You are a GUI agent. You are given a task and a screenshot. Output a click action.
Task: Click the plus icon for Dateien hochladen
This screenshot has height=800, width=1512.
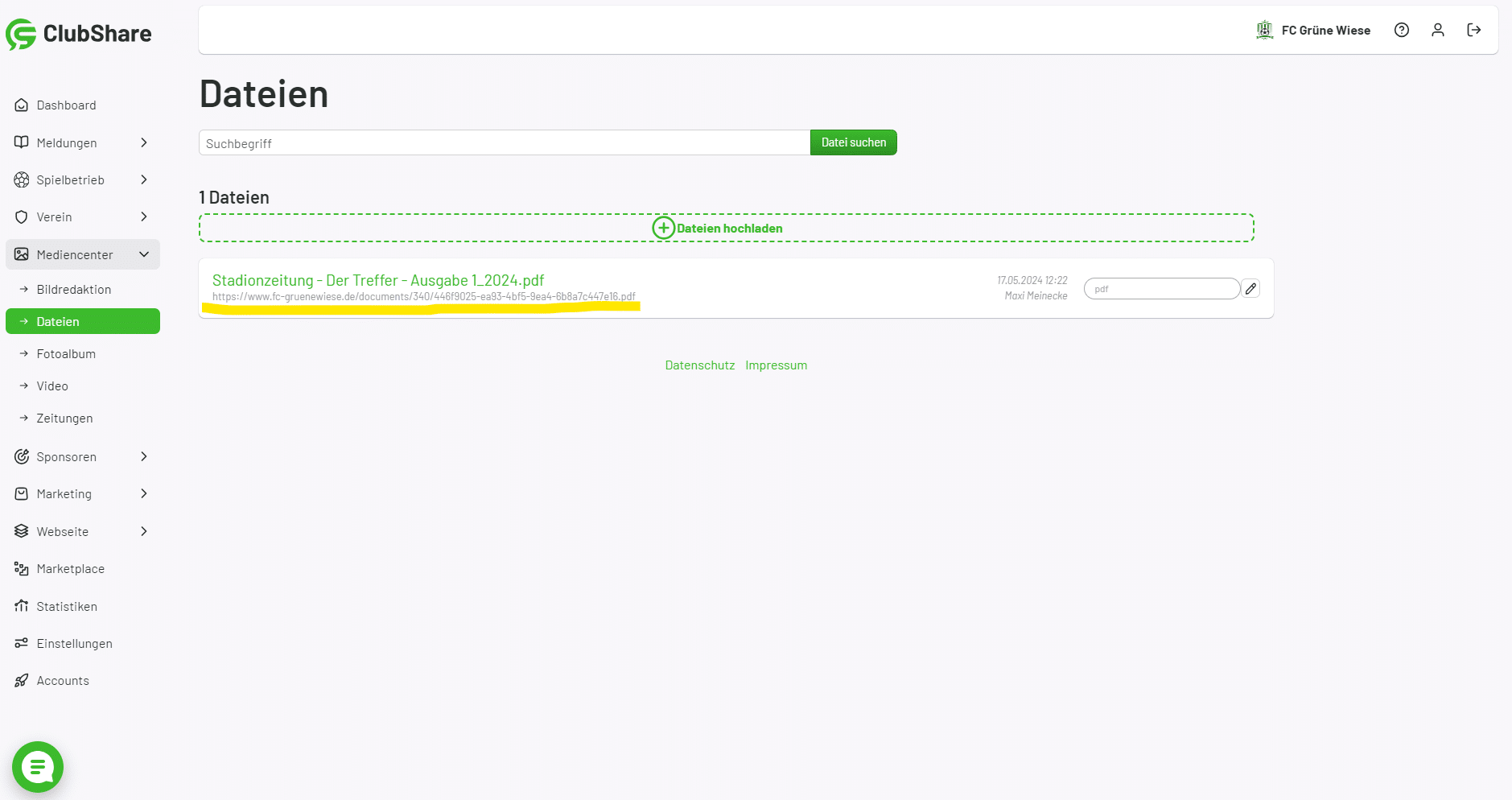coord(663,228)
